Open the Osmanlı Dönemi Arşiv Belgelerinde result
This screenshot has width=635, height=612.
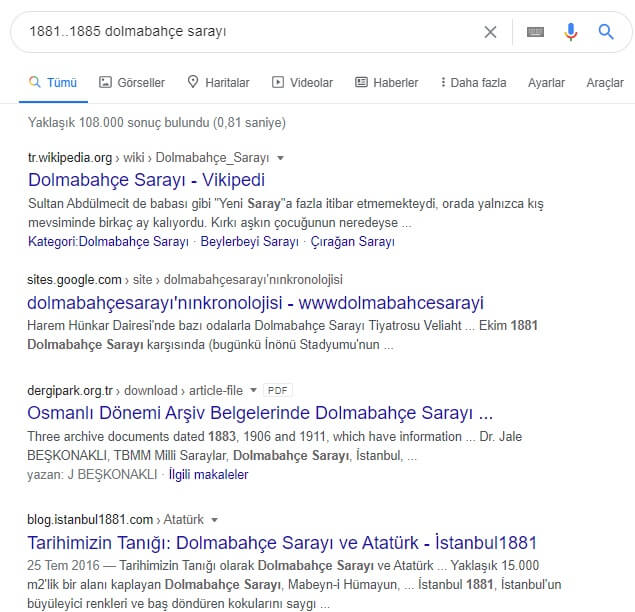(260, 412)
